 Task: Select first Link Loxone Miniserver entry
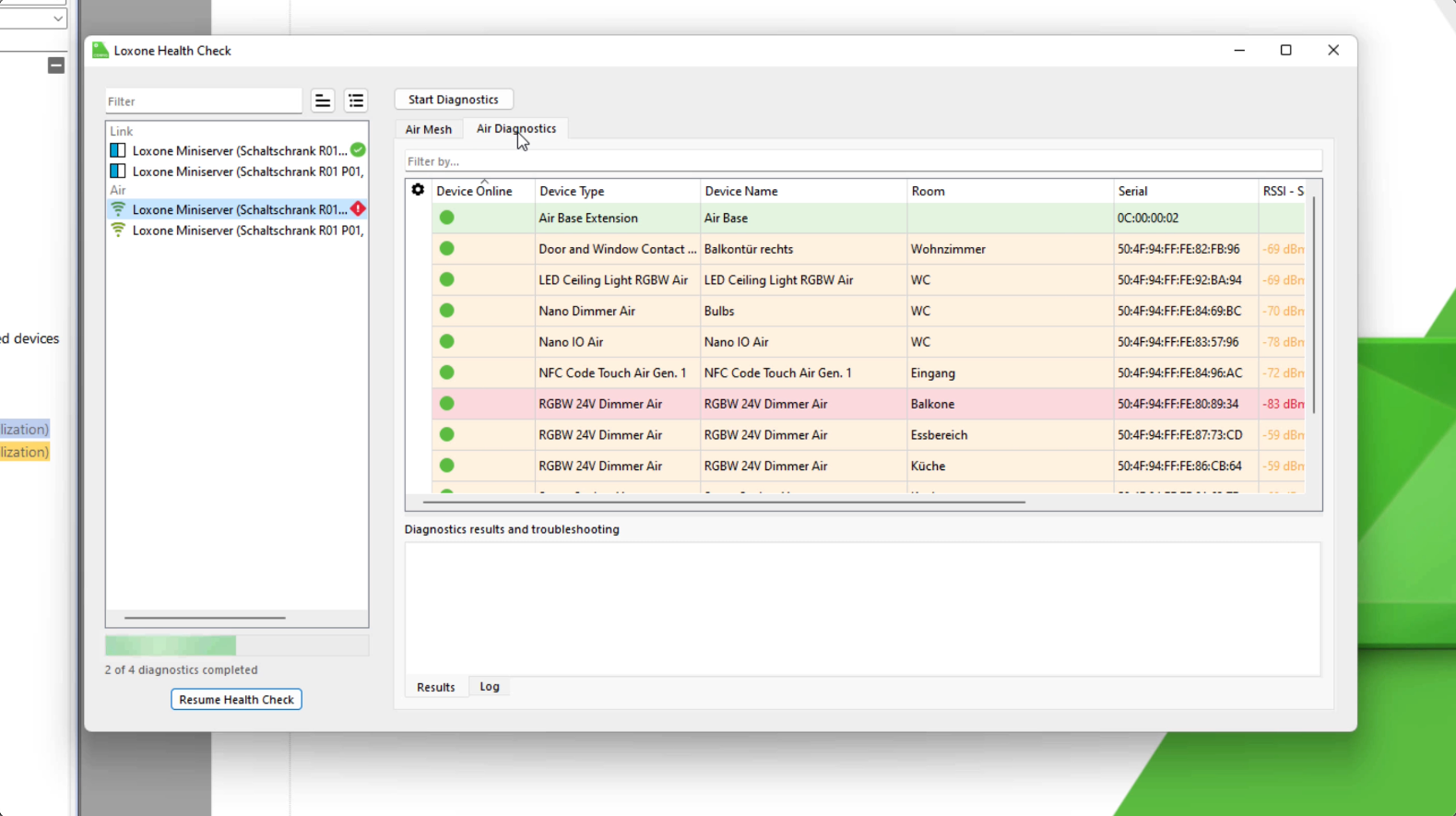click(x=237, y=150)
